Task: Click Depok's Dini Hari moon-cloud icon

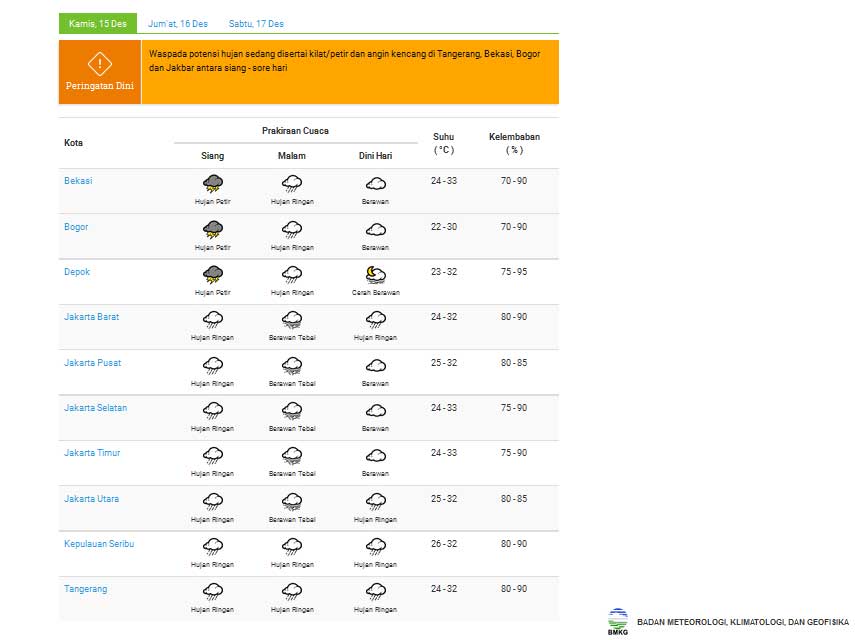Action: point(375,274)
